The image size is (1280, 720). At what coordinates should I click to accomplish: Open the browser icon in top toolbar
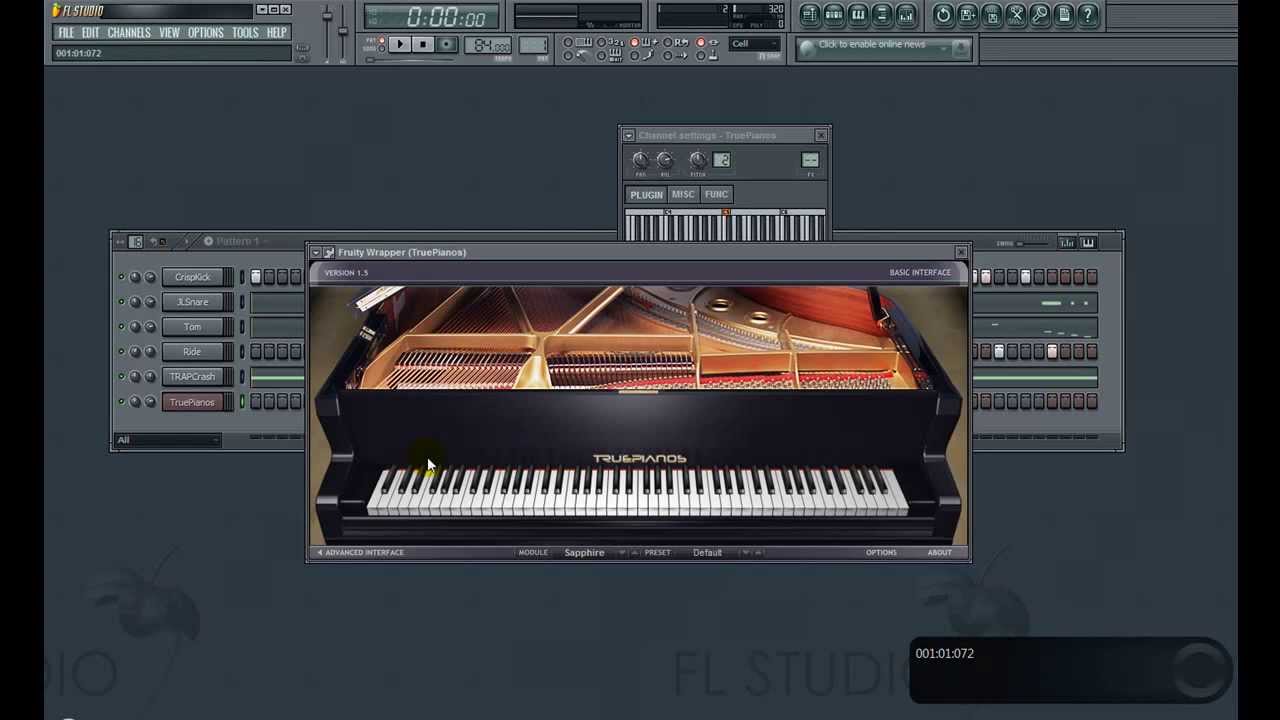[x=882, y=15]
